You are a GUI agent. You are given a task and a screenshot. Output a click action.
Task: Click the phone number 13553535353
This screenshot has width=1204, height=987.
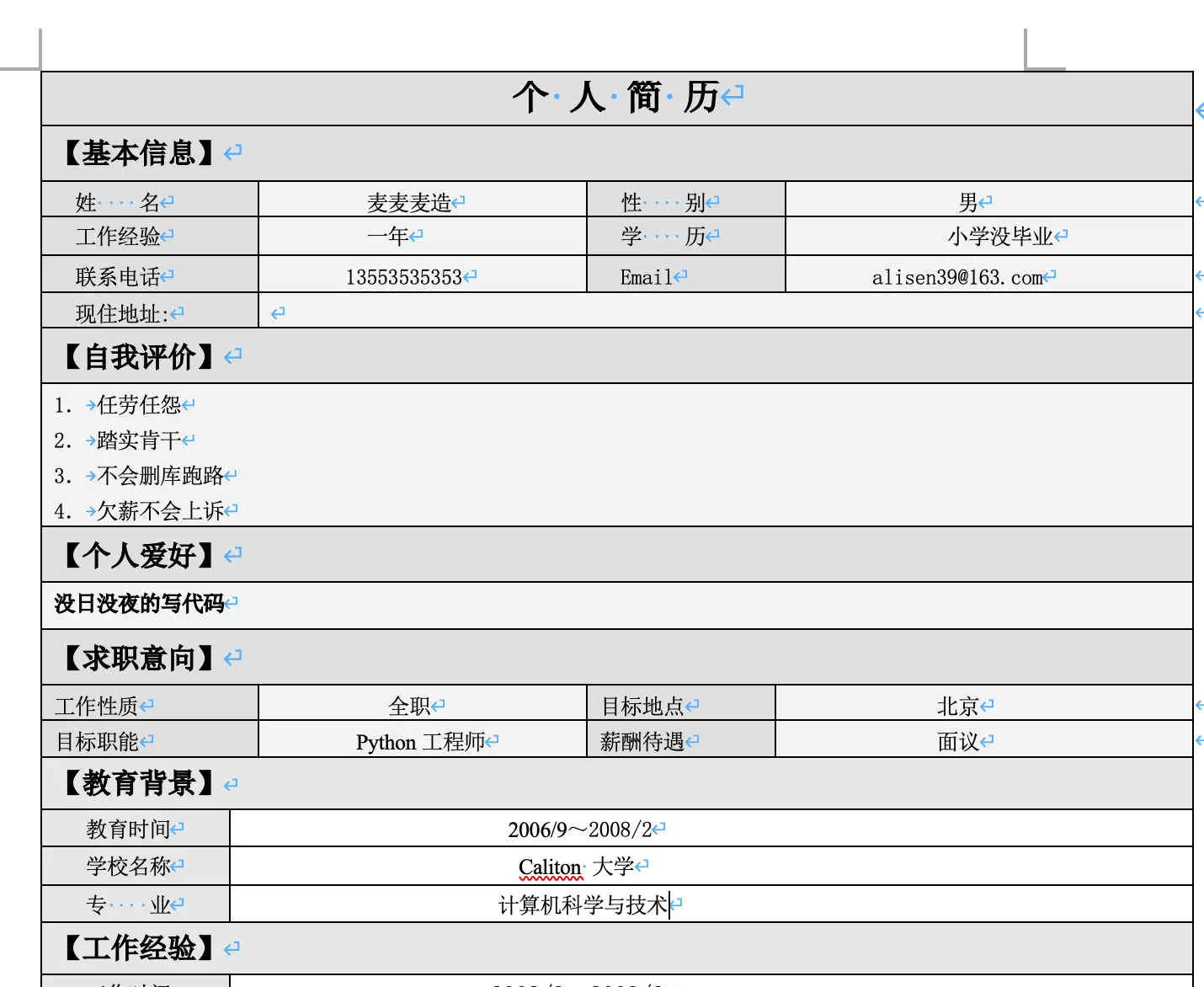pyautogui.click(x=404, y=277)
